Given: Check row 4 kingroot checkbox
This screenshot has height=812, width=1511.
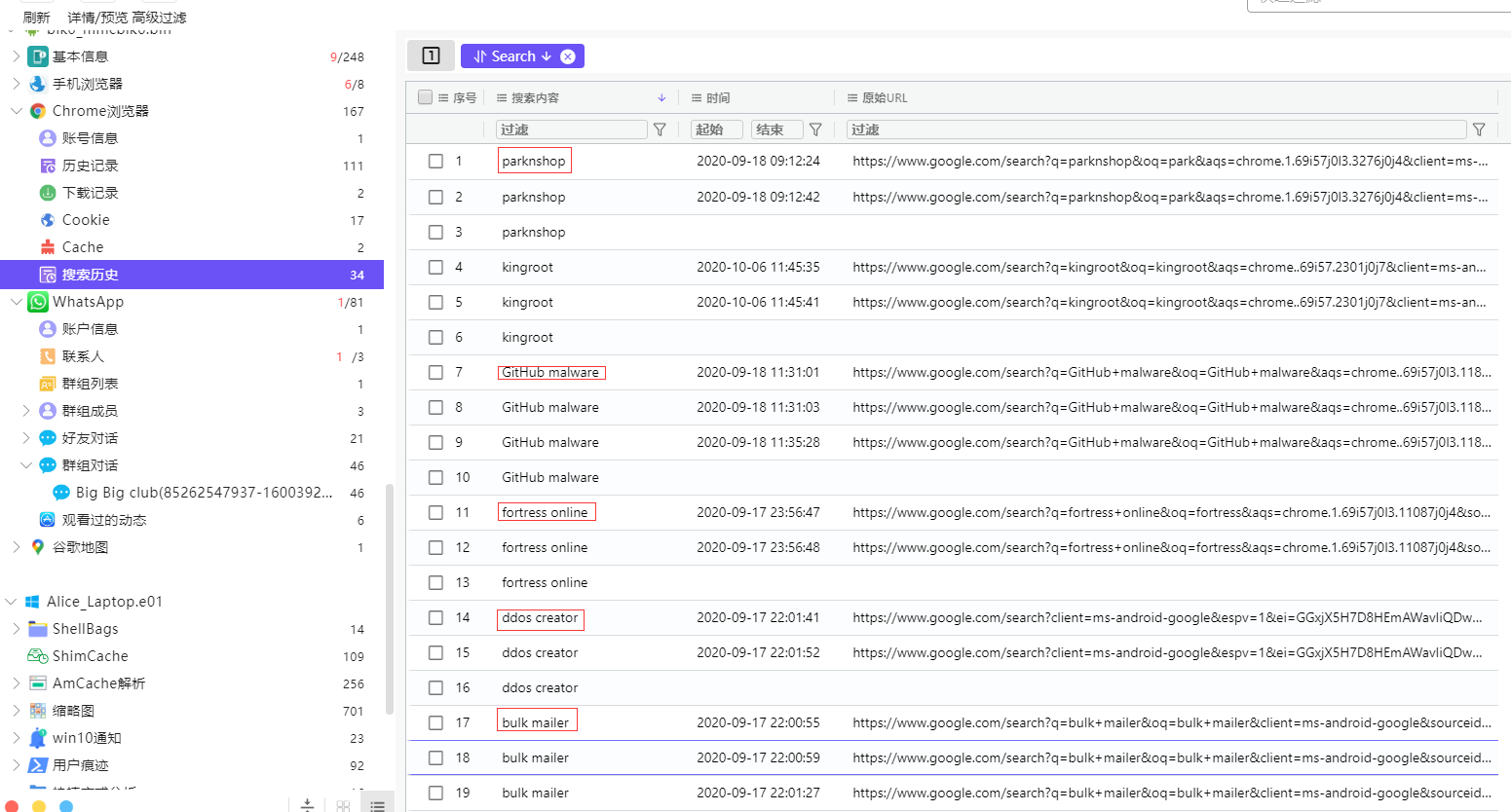Looking at the screenshot, I should 435,267.
